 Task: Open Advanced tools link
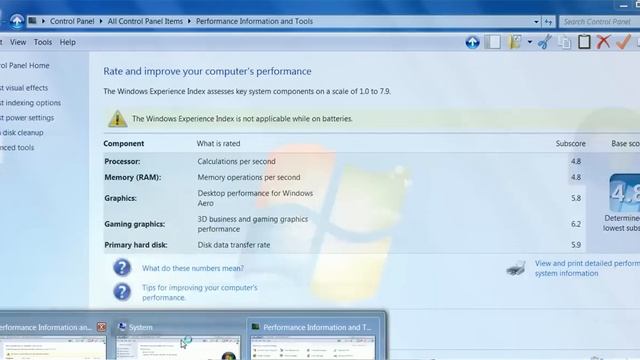(17, 147)
